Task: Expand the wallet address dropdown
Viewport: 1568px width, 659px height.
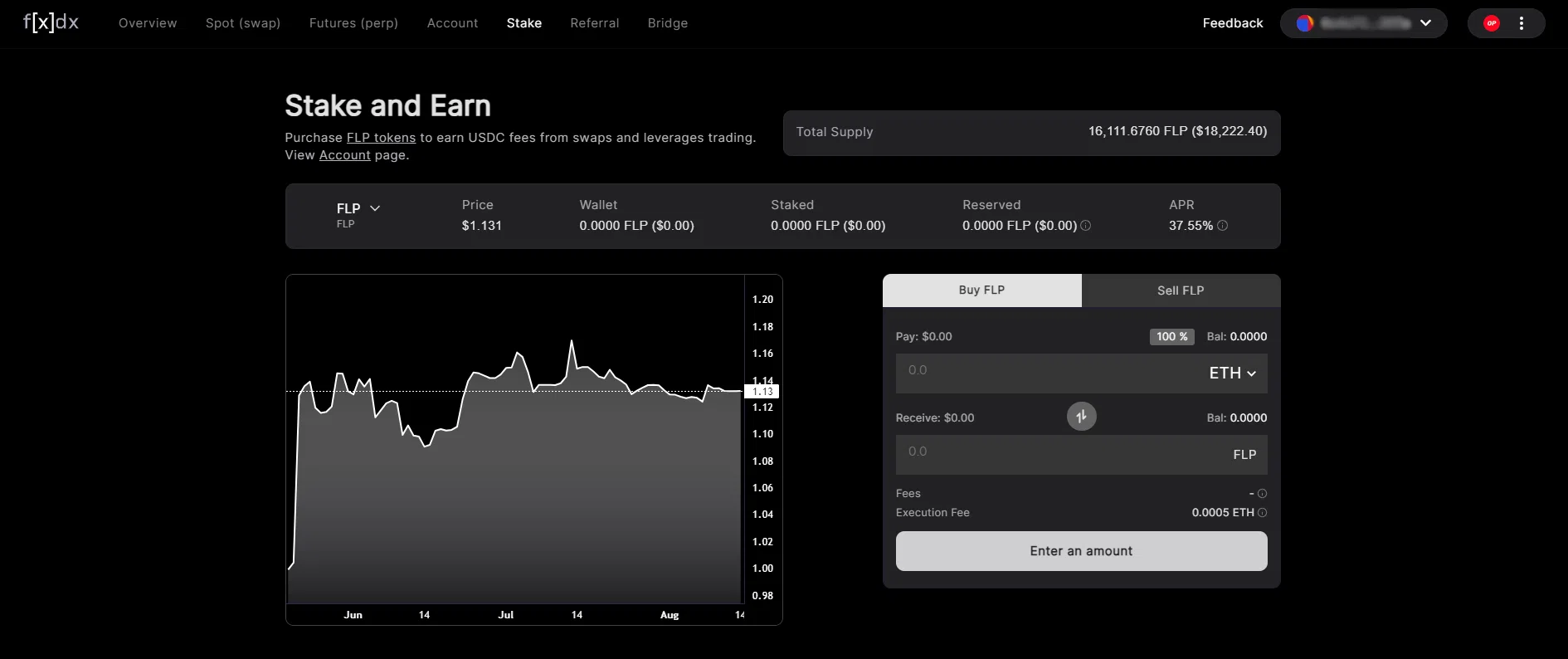Action: [1425, 23]
